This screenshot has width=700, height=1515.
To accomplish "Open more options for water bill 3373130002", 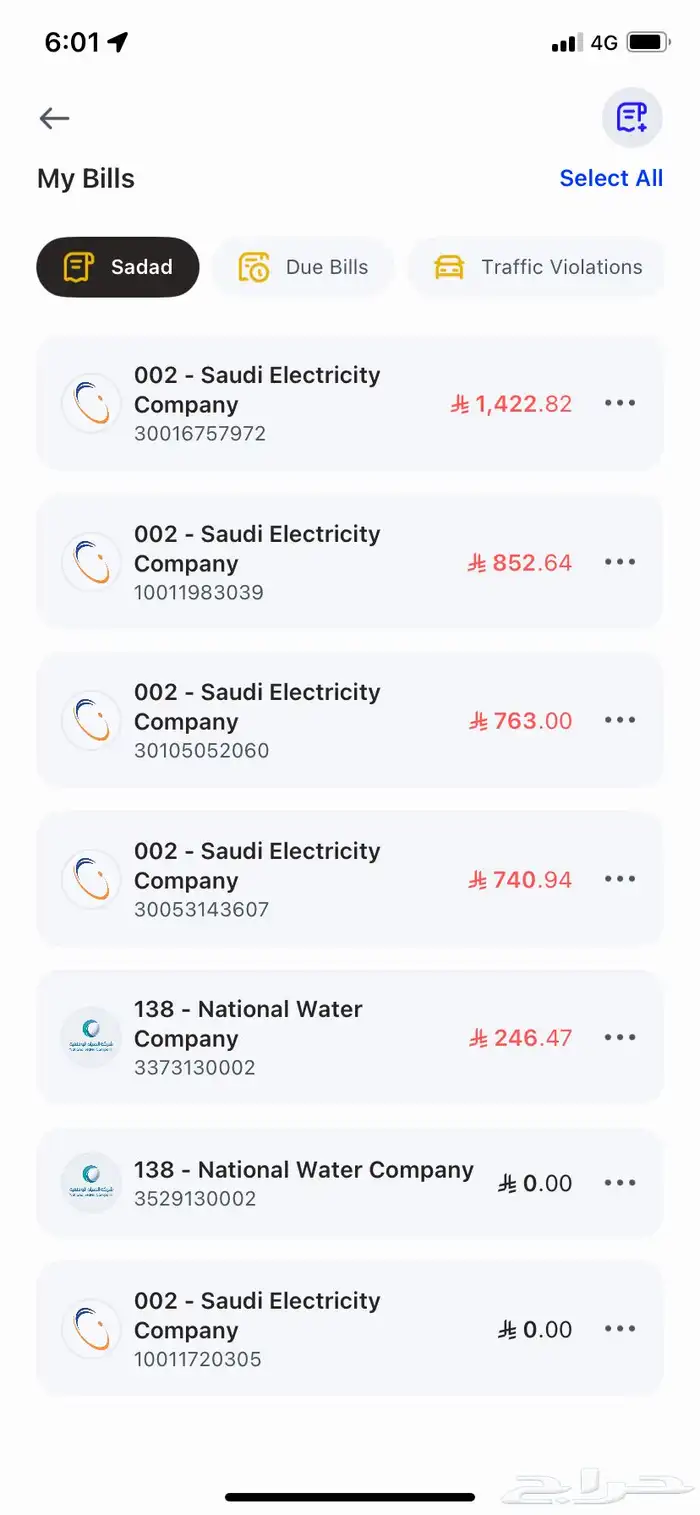I will (620, 1037).
